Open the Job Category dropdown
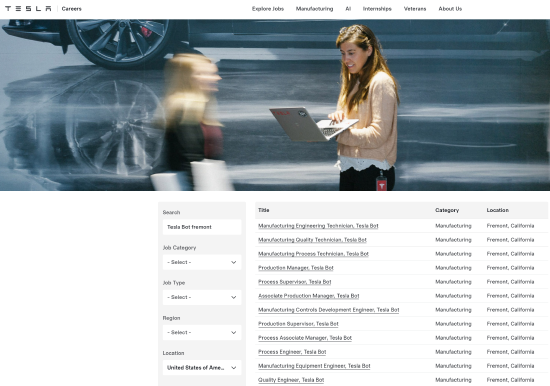The height and width of the screenshot is (386, 550). [202, 262]
